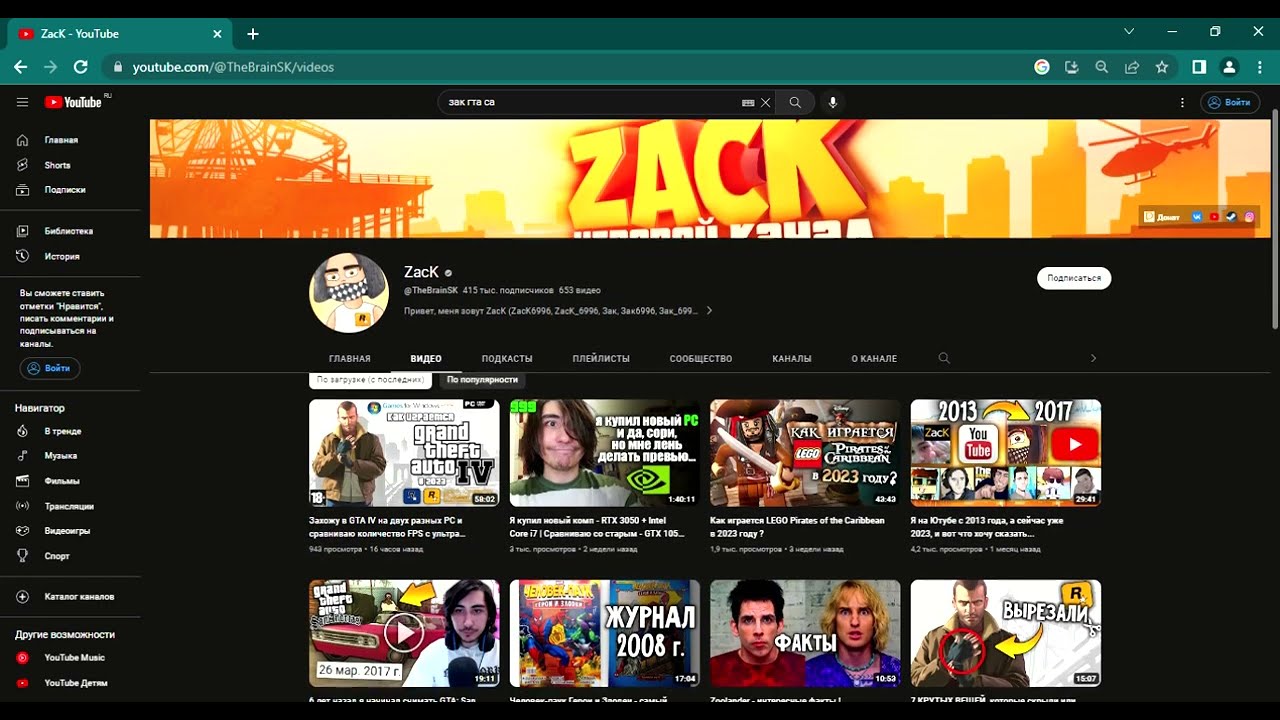Open Chrome profile icon

1230,67
